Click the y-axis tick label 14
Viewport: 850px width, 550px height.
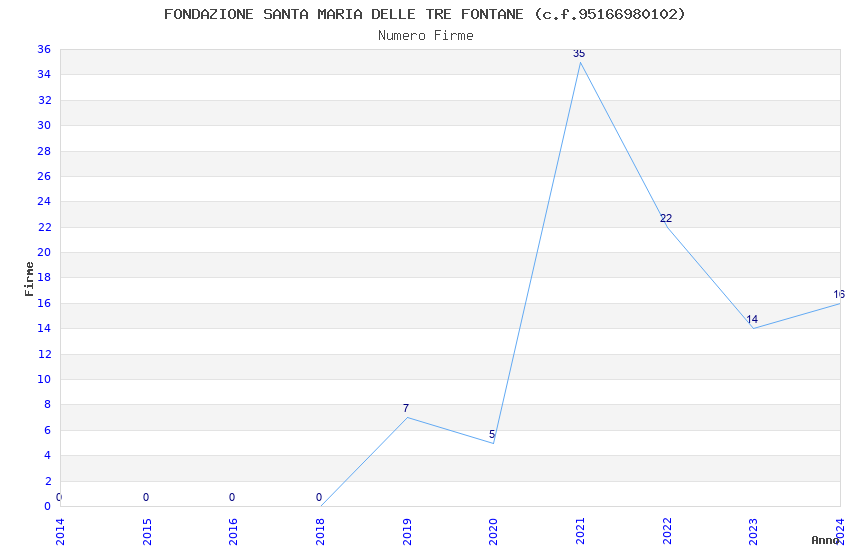click(44, 328)
